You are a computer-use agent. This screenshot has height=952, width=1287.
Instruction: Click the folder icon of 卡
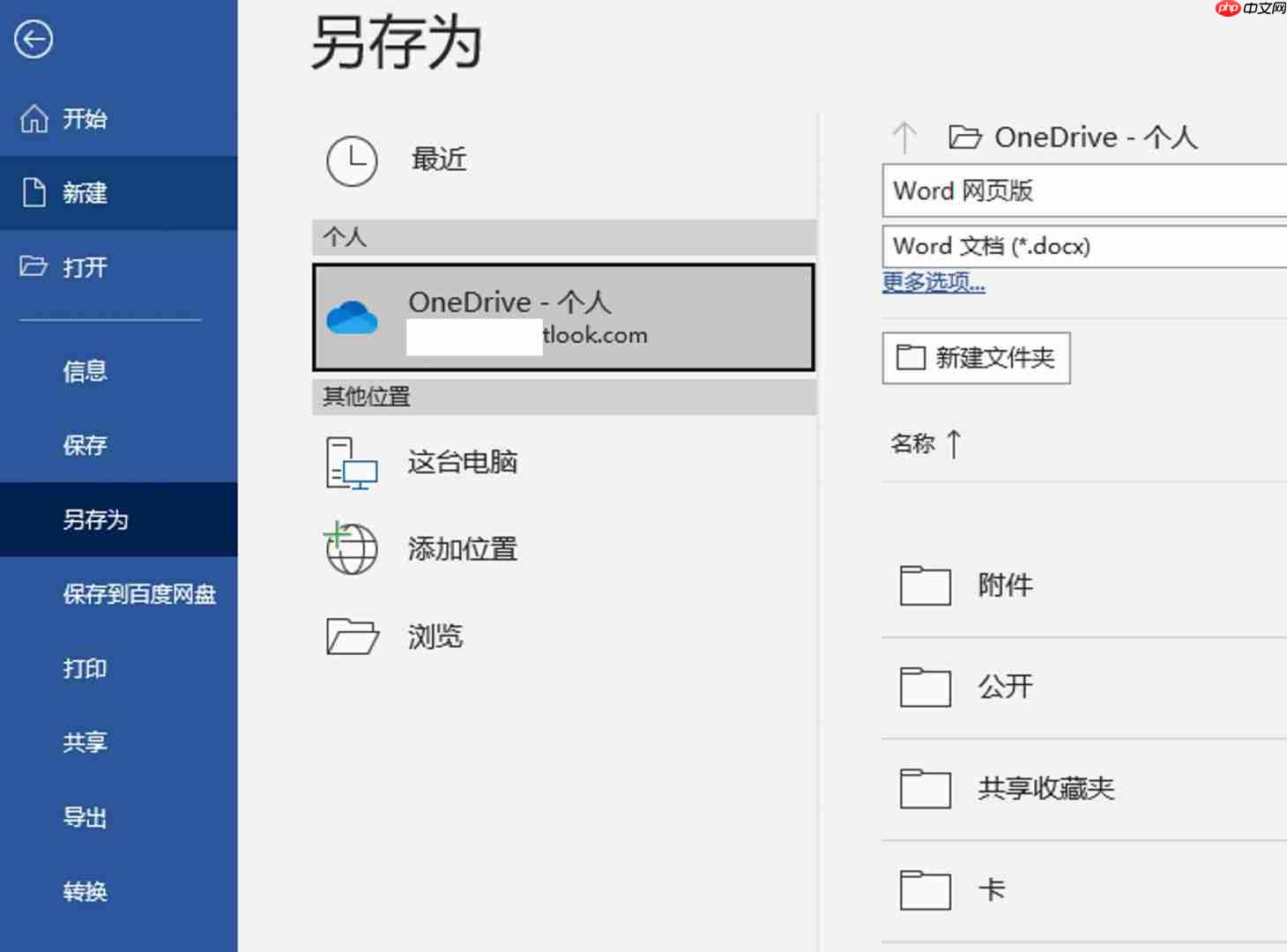pos(926,889)
